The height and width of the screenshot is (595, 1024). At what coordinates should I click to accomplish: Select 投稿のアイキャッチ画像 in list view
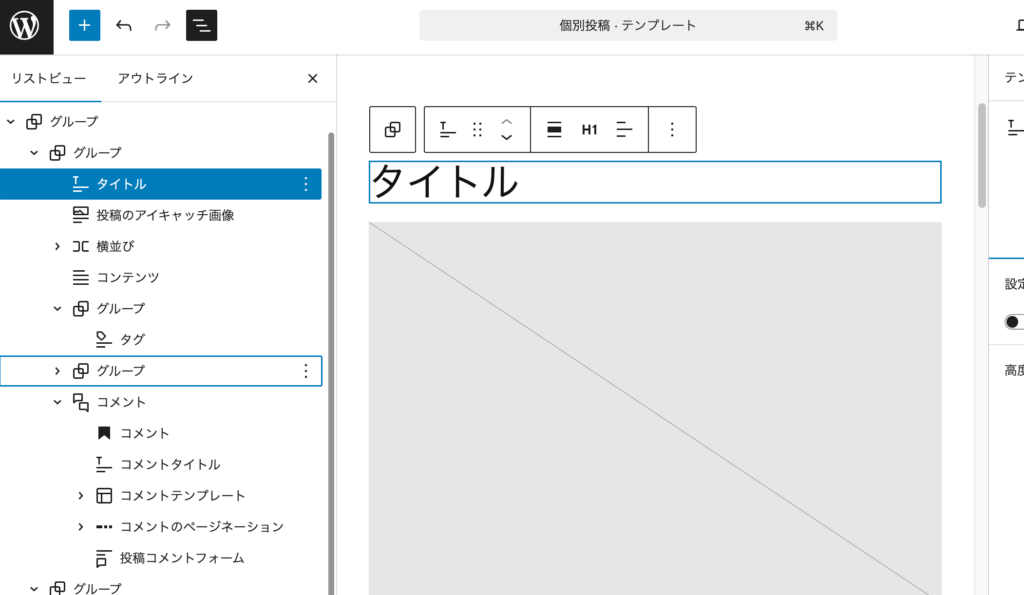click(x=165, y=215)
